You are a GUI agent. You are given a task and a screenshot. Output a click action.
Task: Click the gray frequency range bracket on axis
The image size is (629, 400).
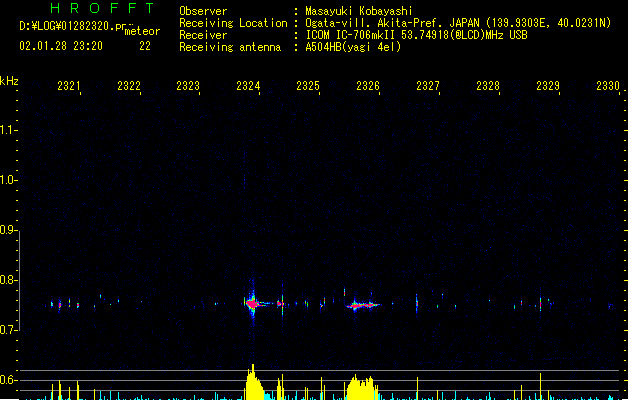pyautogui.click(x=20, y=281)
